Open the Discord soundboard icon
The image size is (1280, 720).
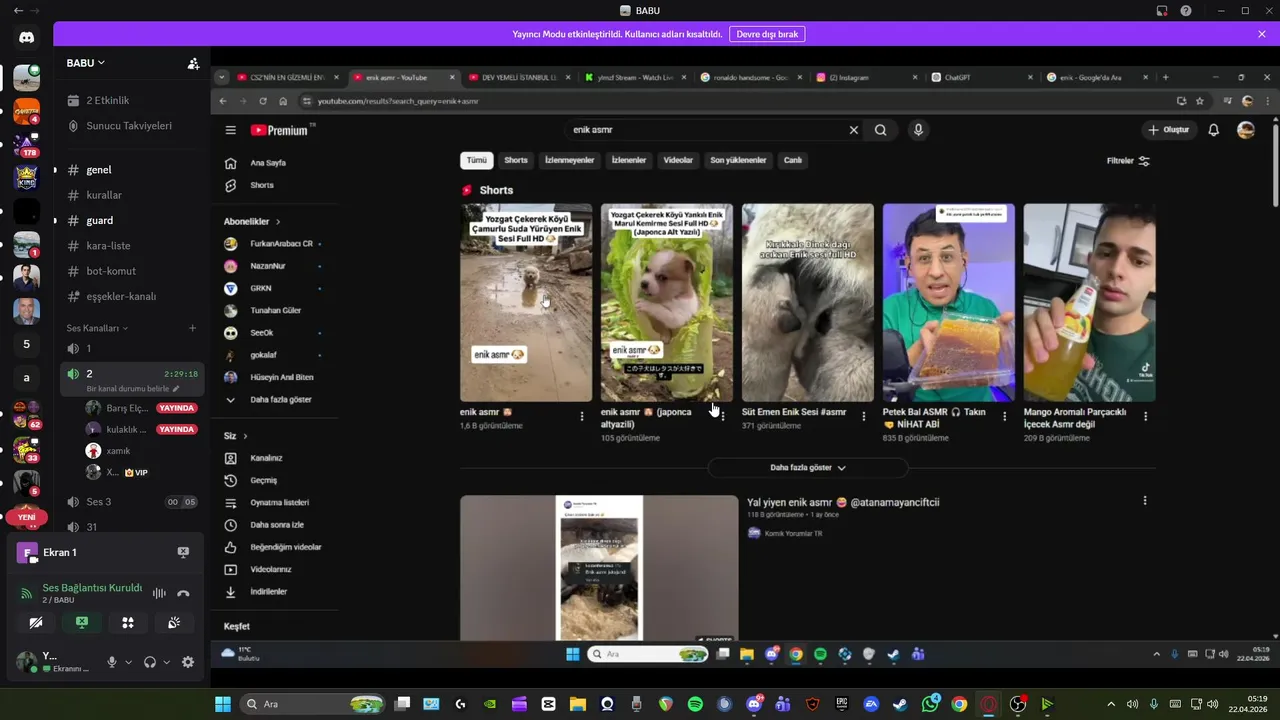(x=174, y=623)
